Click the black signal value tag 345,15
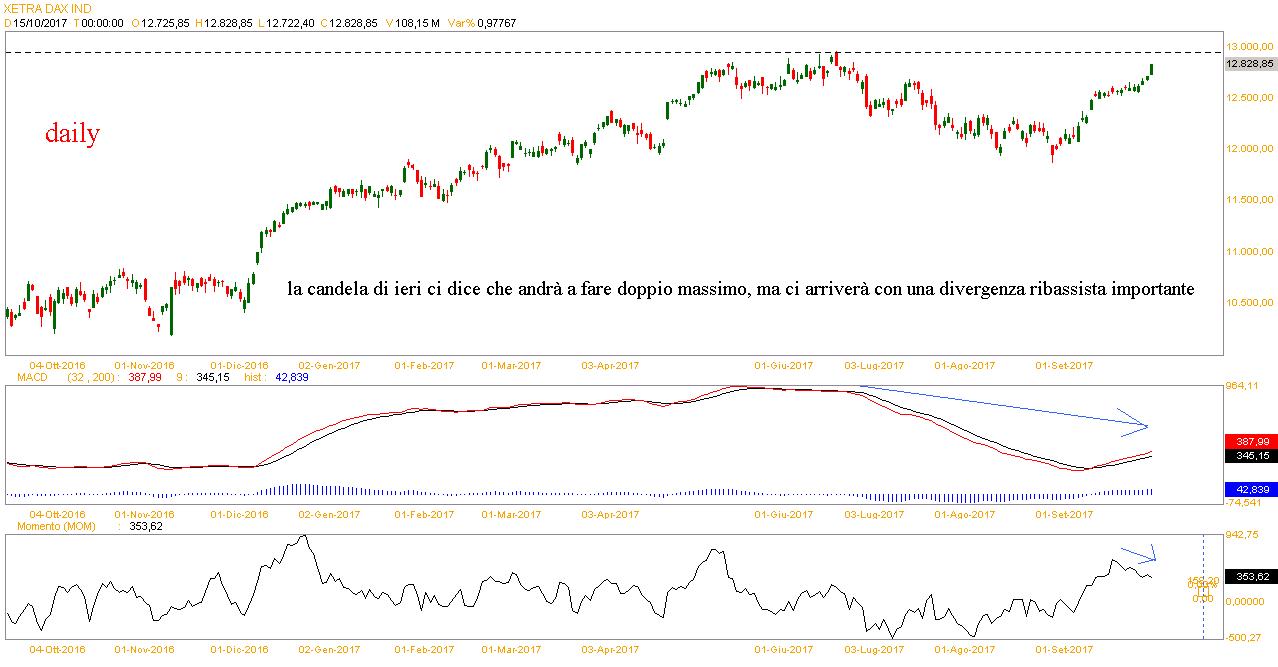Image resolution: width=1278 pixels, height=667 pixels. 1248,455
